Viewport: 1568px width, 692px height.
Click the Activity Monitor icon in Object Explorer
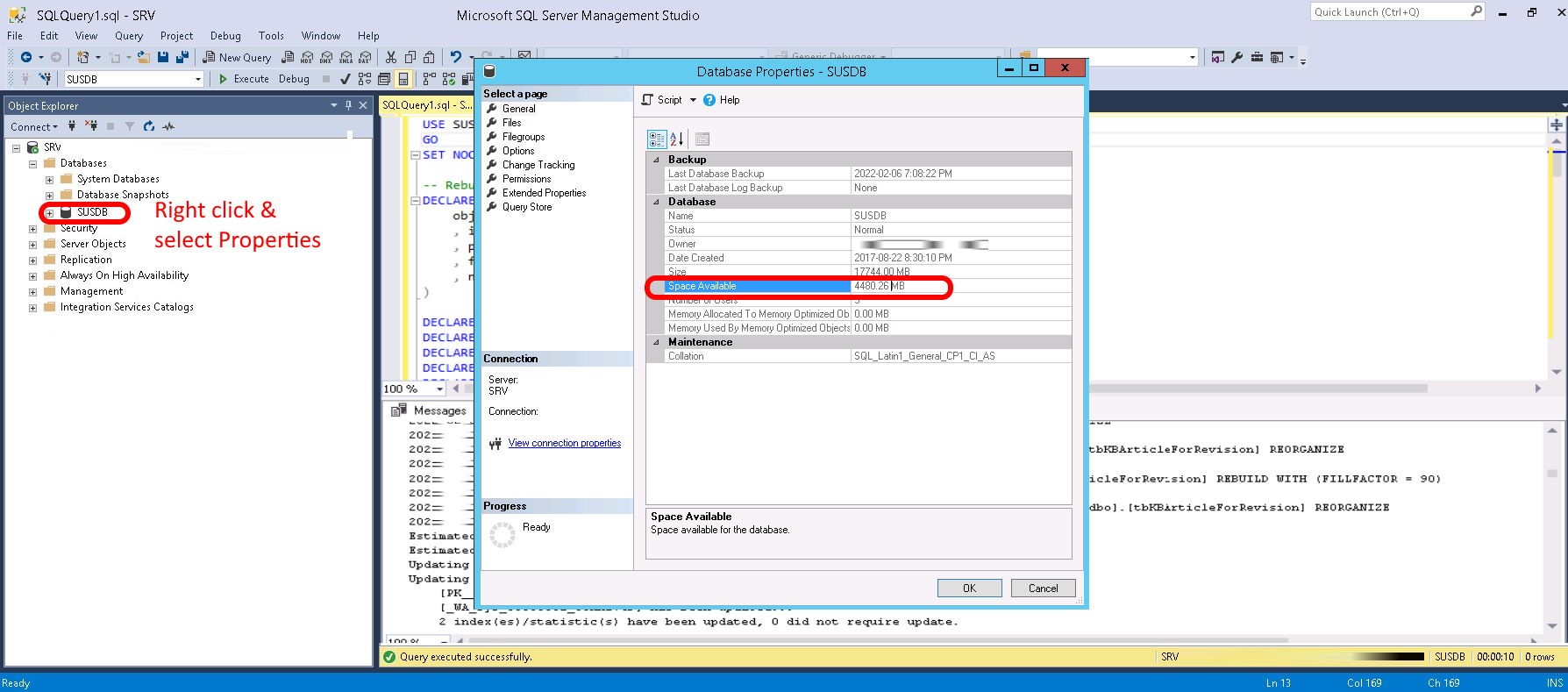(168, 126)
